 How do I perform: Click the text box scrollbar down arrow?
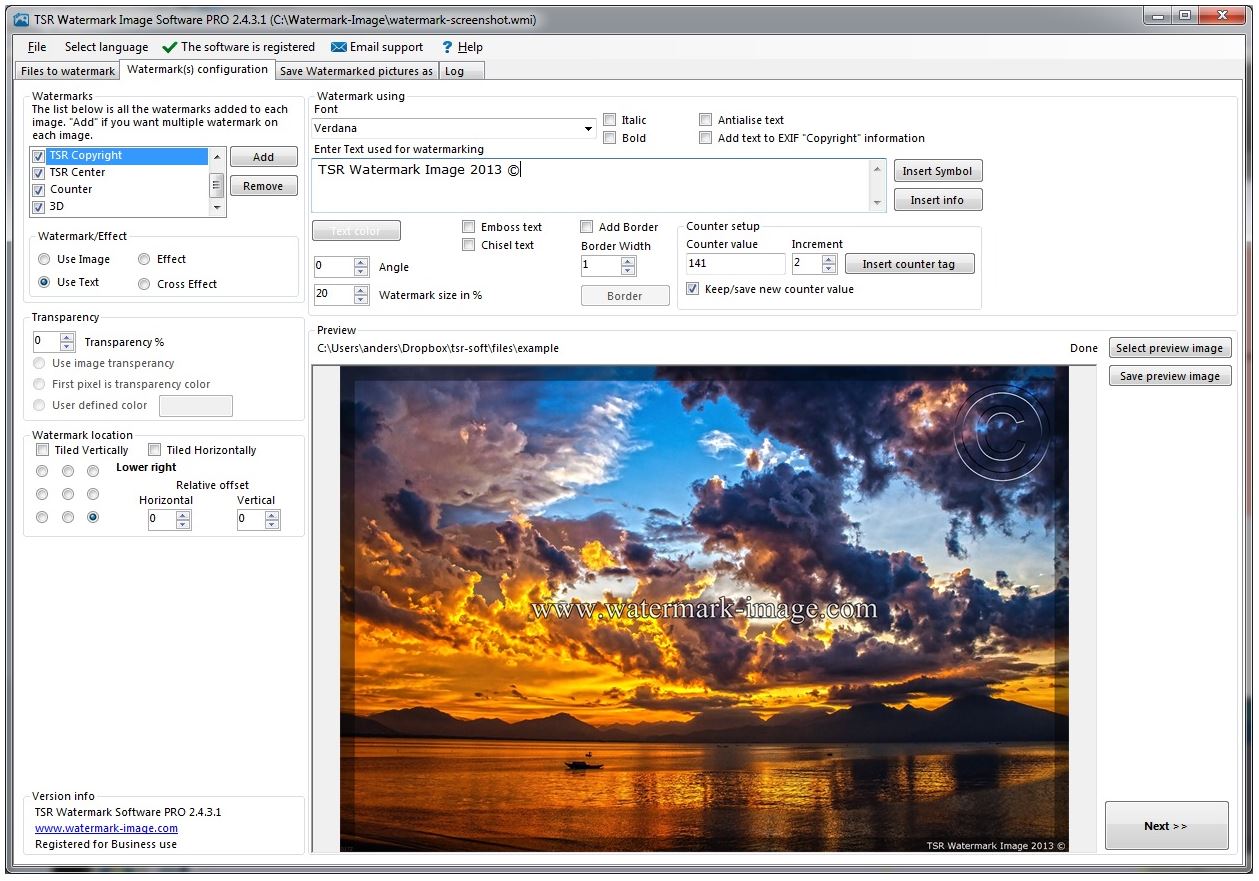pos(878,203)
